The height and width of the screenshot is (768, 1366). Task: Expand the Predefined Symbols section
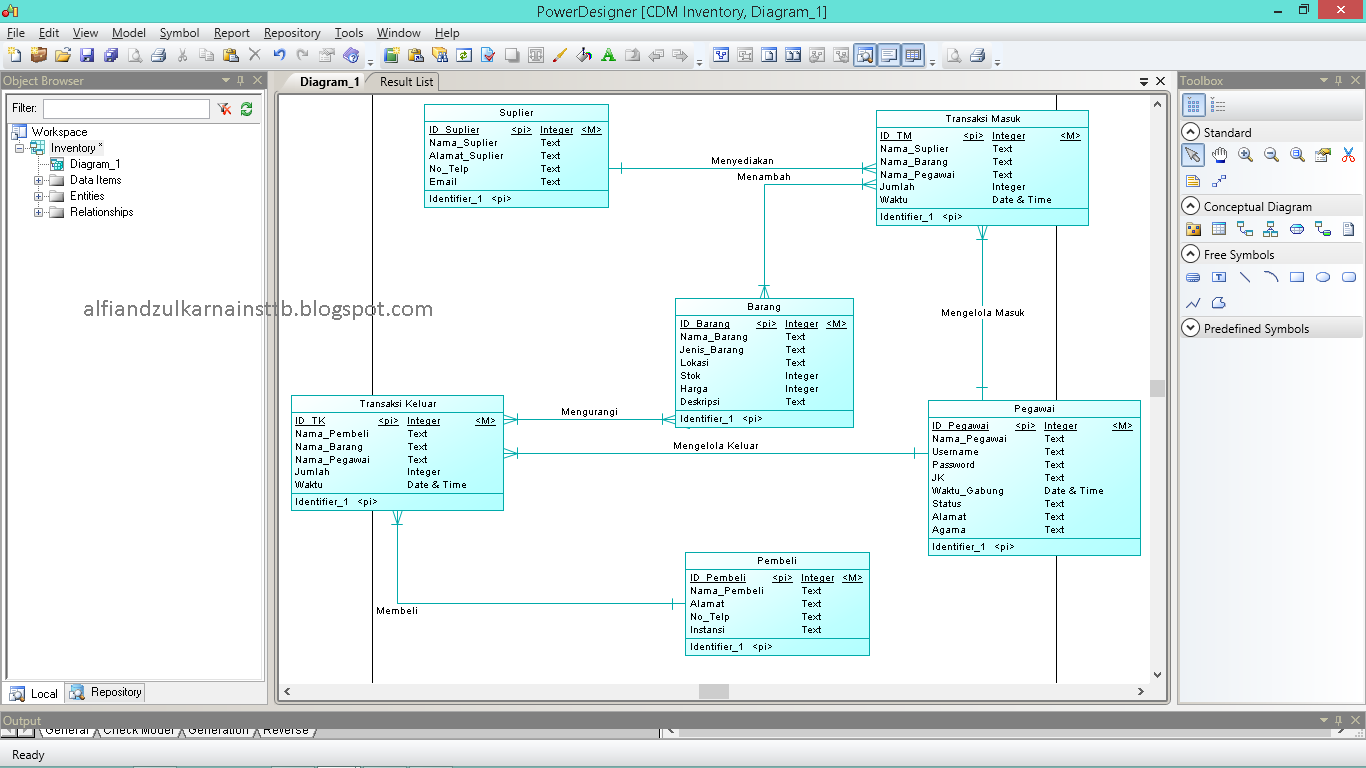(x=1190, y=328)
